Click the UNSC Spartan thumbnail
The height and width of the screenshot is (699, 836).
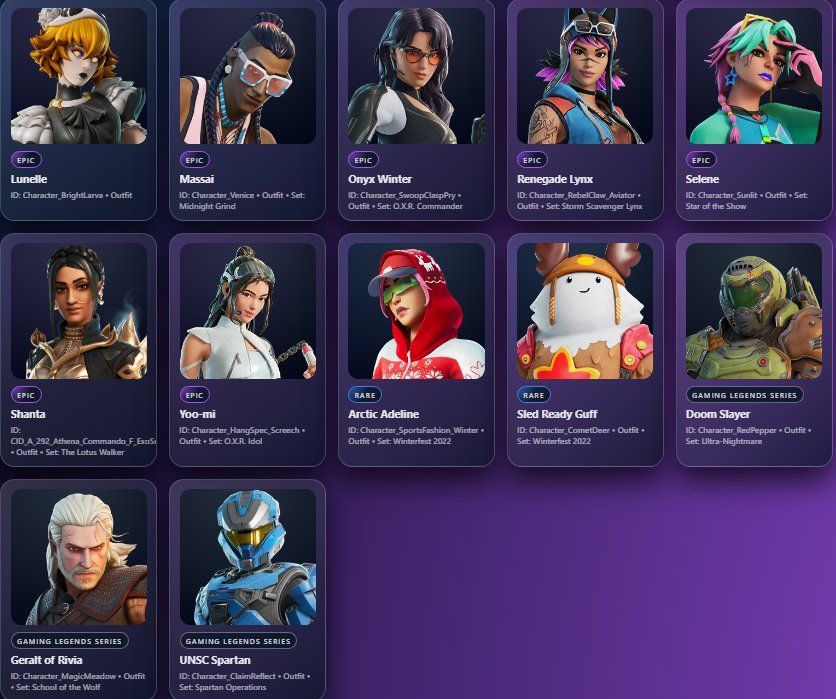point(248,557)
